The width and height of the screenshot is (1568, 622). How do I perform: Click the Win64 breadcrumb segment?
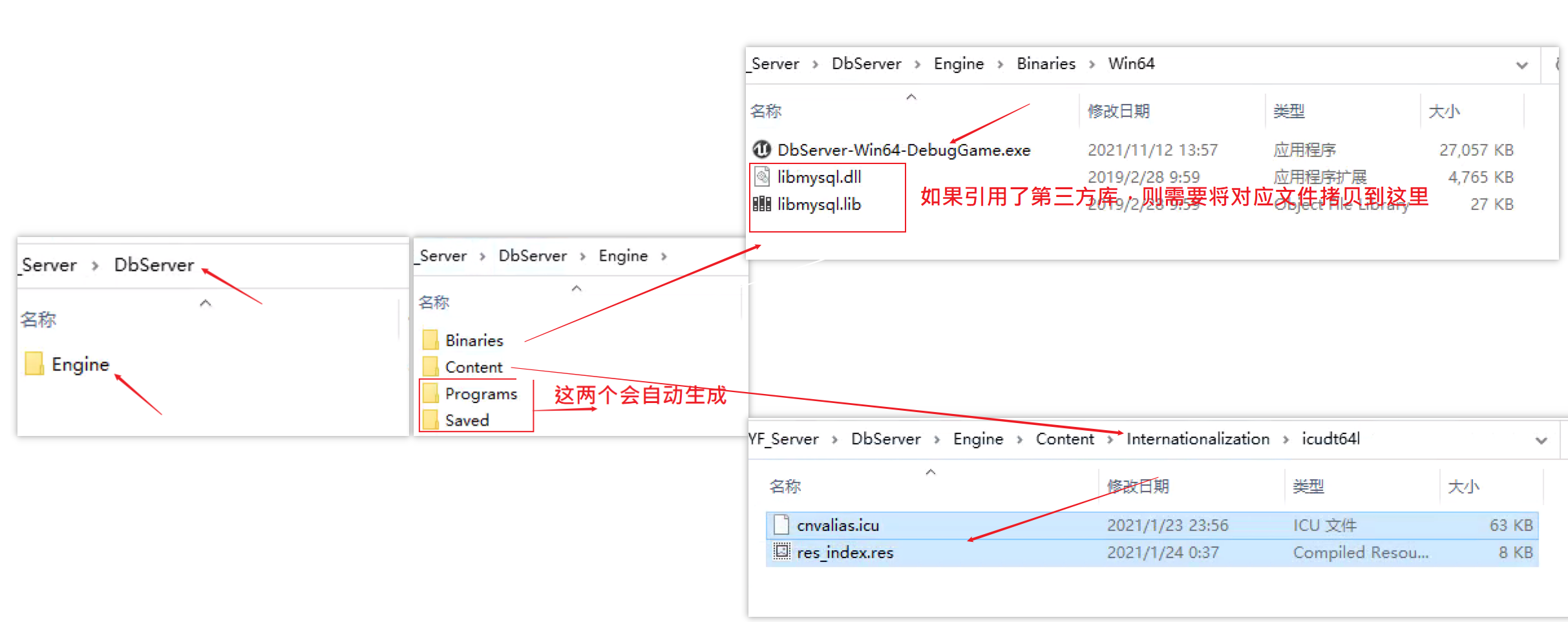pyautogui.click(x=1131, y=63)
